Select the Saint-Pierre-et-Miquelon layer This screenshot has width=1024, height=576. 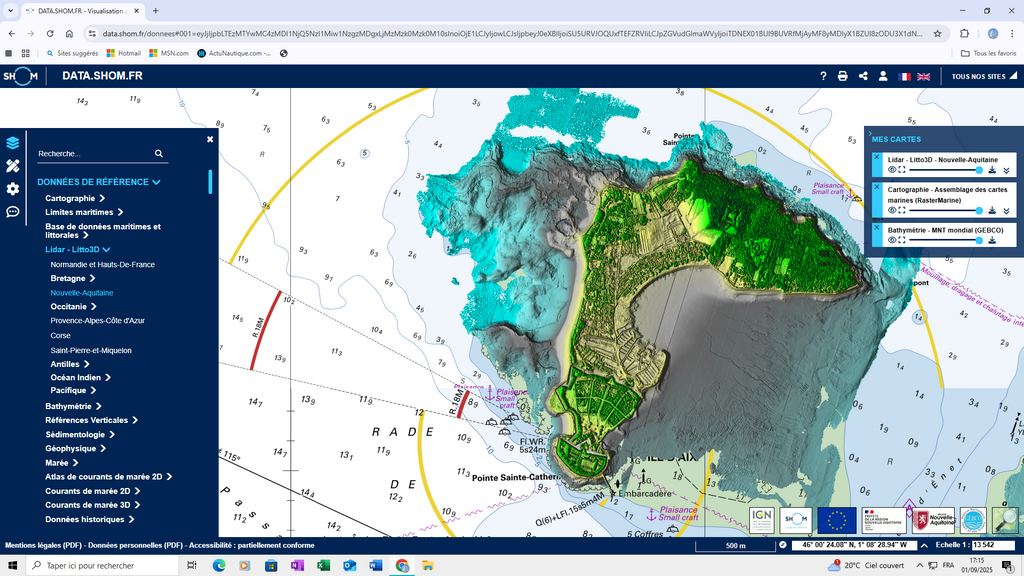point(91,350)
